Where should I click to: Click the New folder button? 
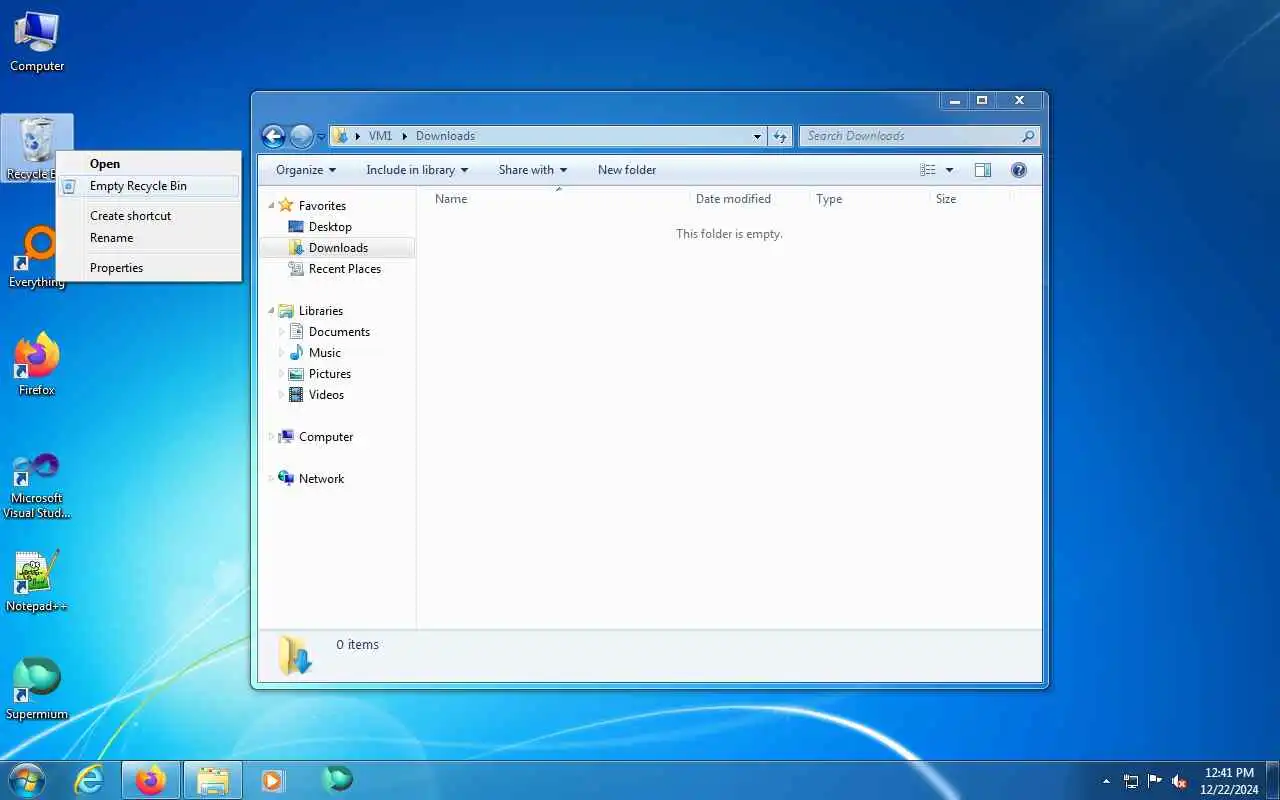(627, 170)
